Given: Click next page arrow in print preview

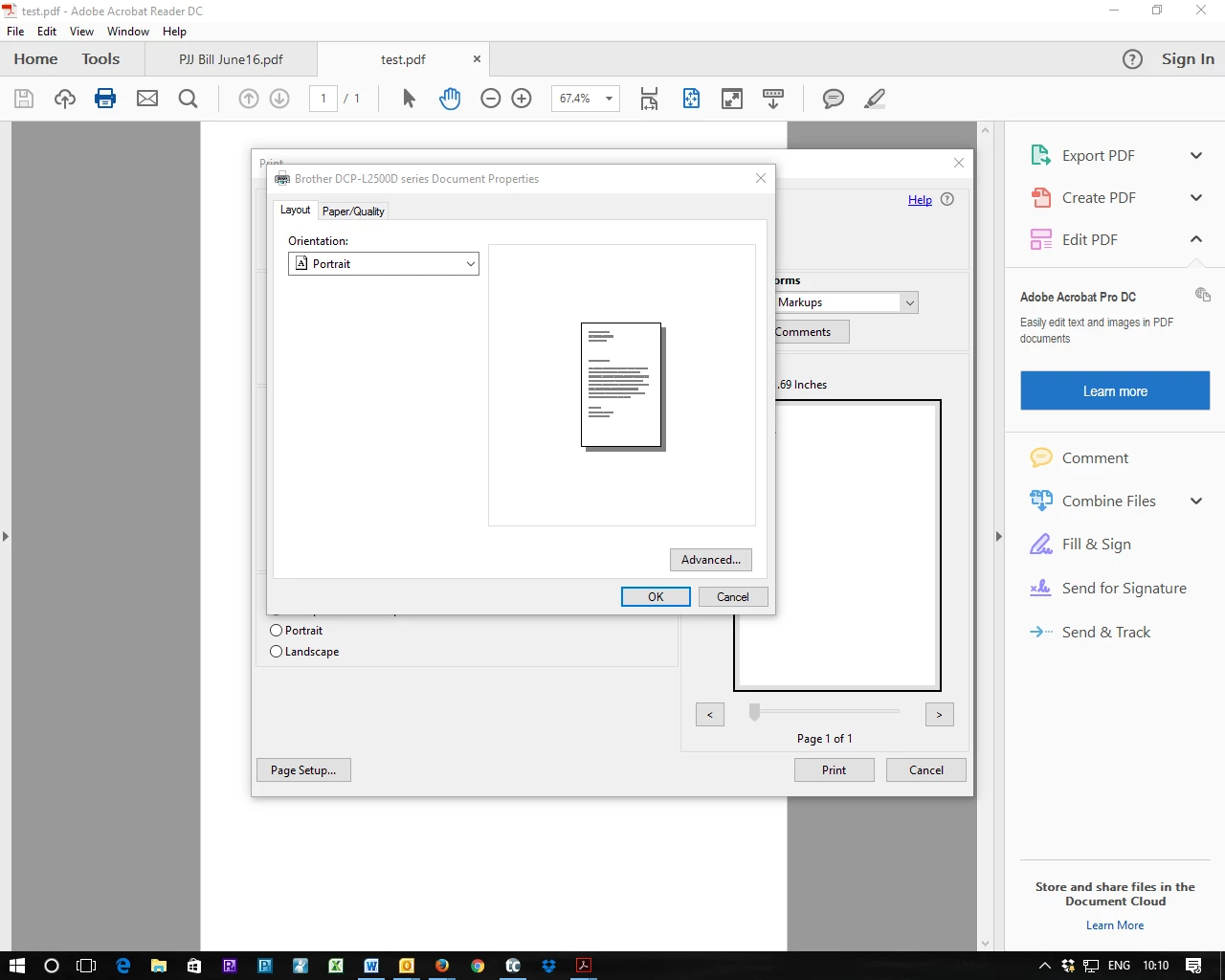Looking at the screenshot, I should pyautogui.click(x=940, y=715).
